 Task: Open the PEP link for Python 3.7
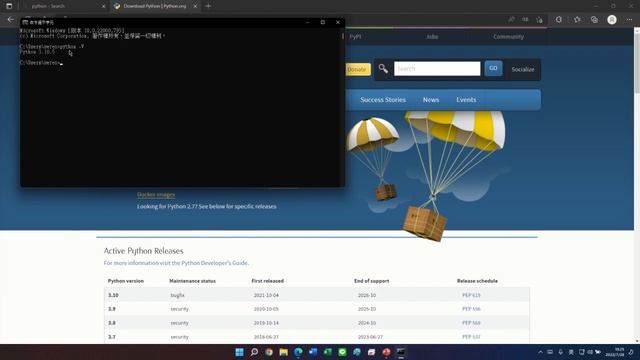[x=471, y=337]
